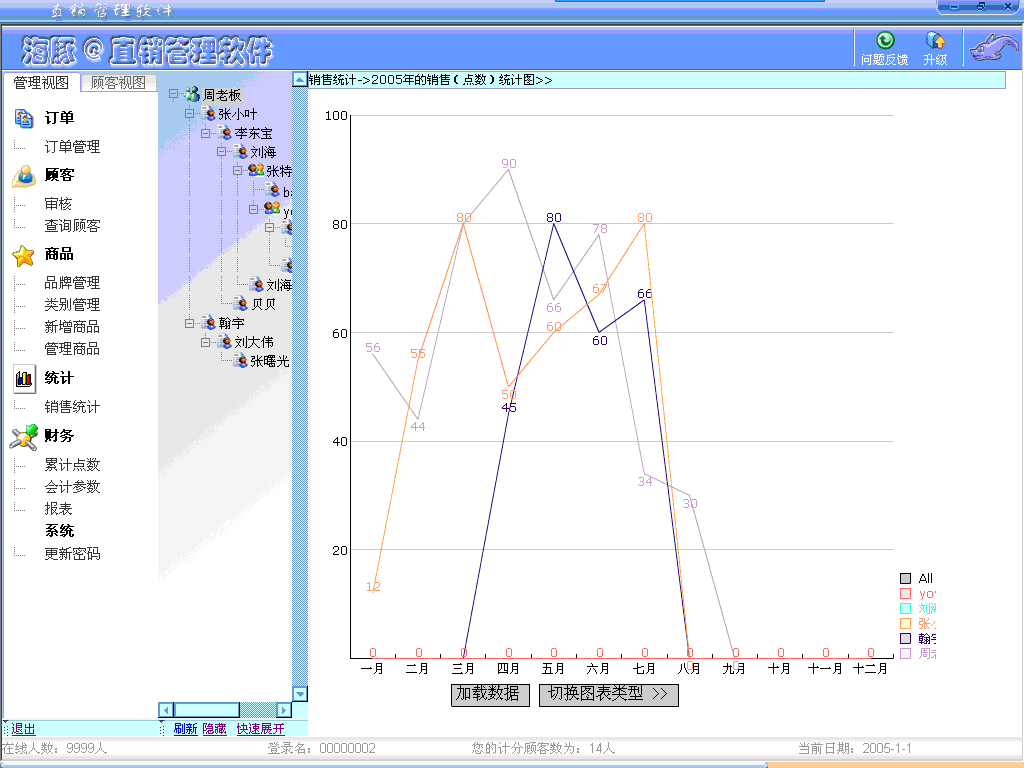Image resolution: width=1024 pixels, height=768 pixels.
Task: Click the user icon beside 贝贝
Action: (x=241, y=304)
